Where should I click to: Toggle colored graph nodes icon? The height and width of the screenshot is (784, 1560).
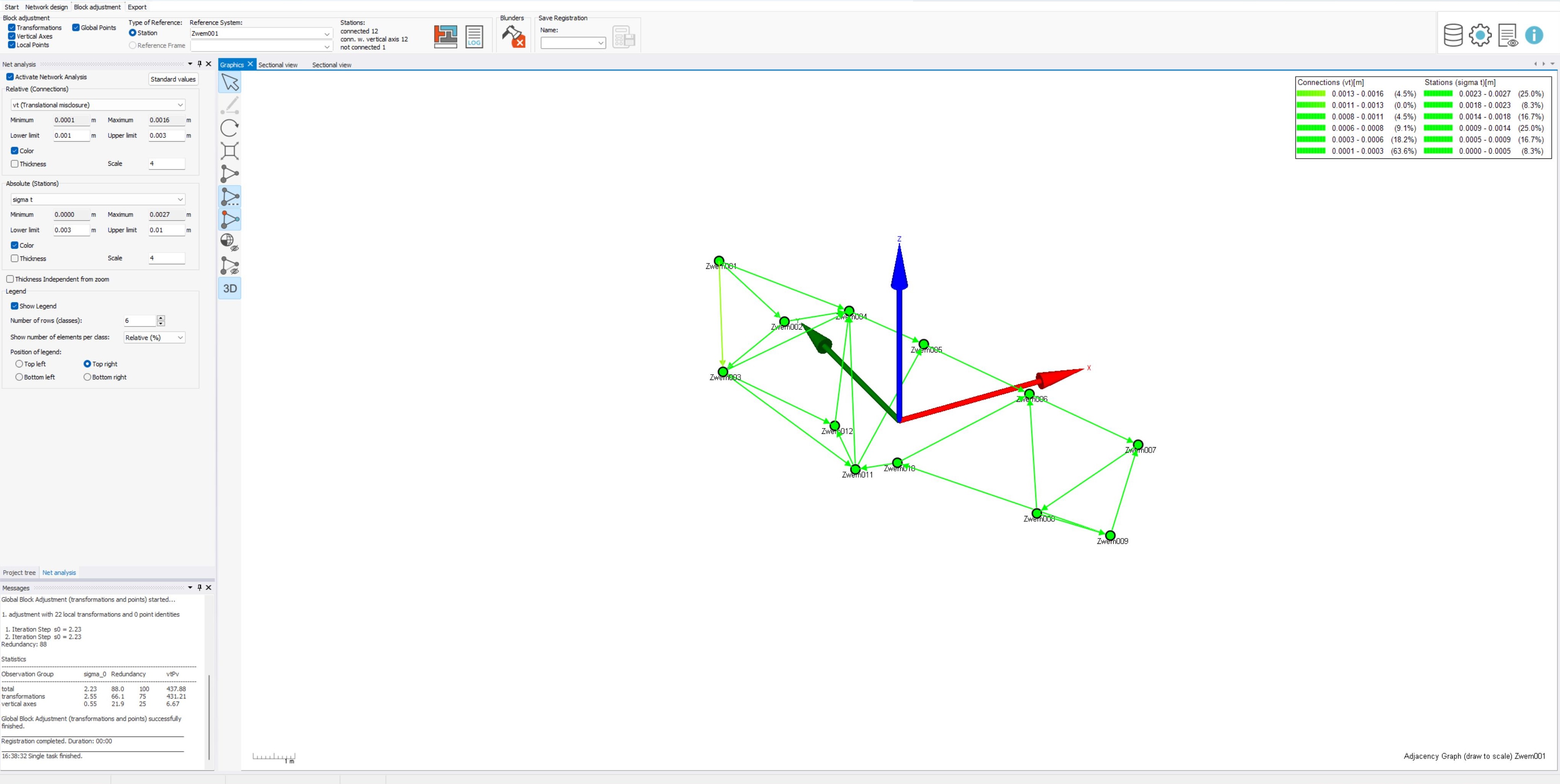230,220
